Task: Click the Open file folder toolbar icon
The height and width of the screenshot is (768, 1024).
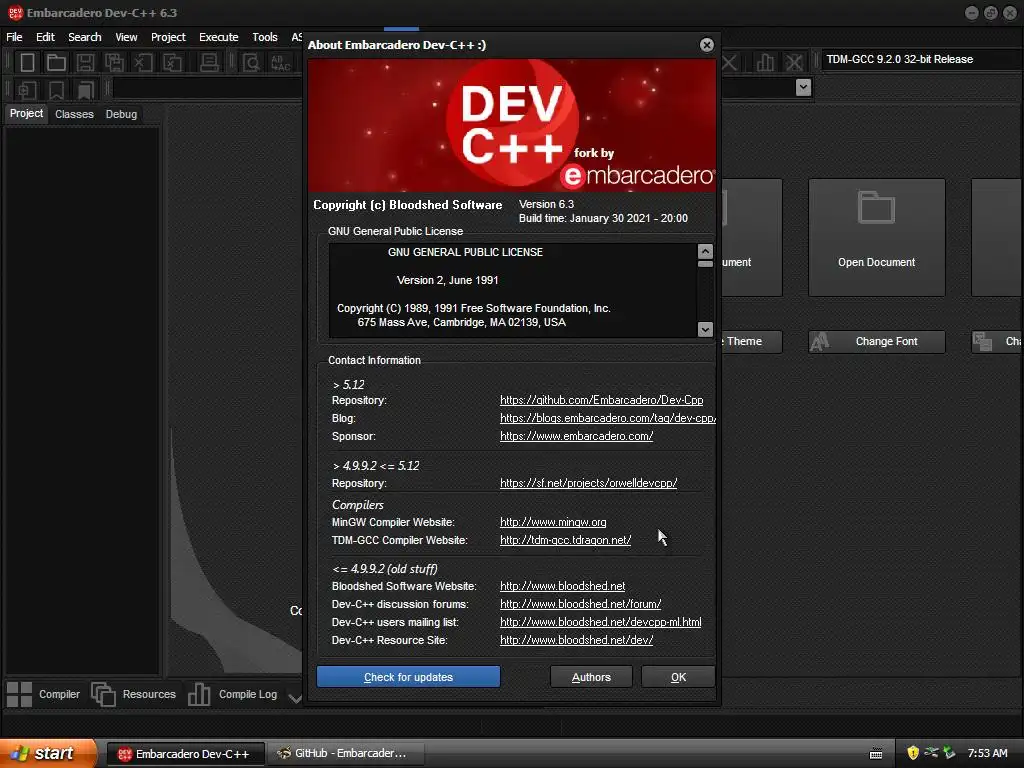Action: click(56, 63)
